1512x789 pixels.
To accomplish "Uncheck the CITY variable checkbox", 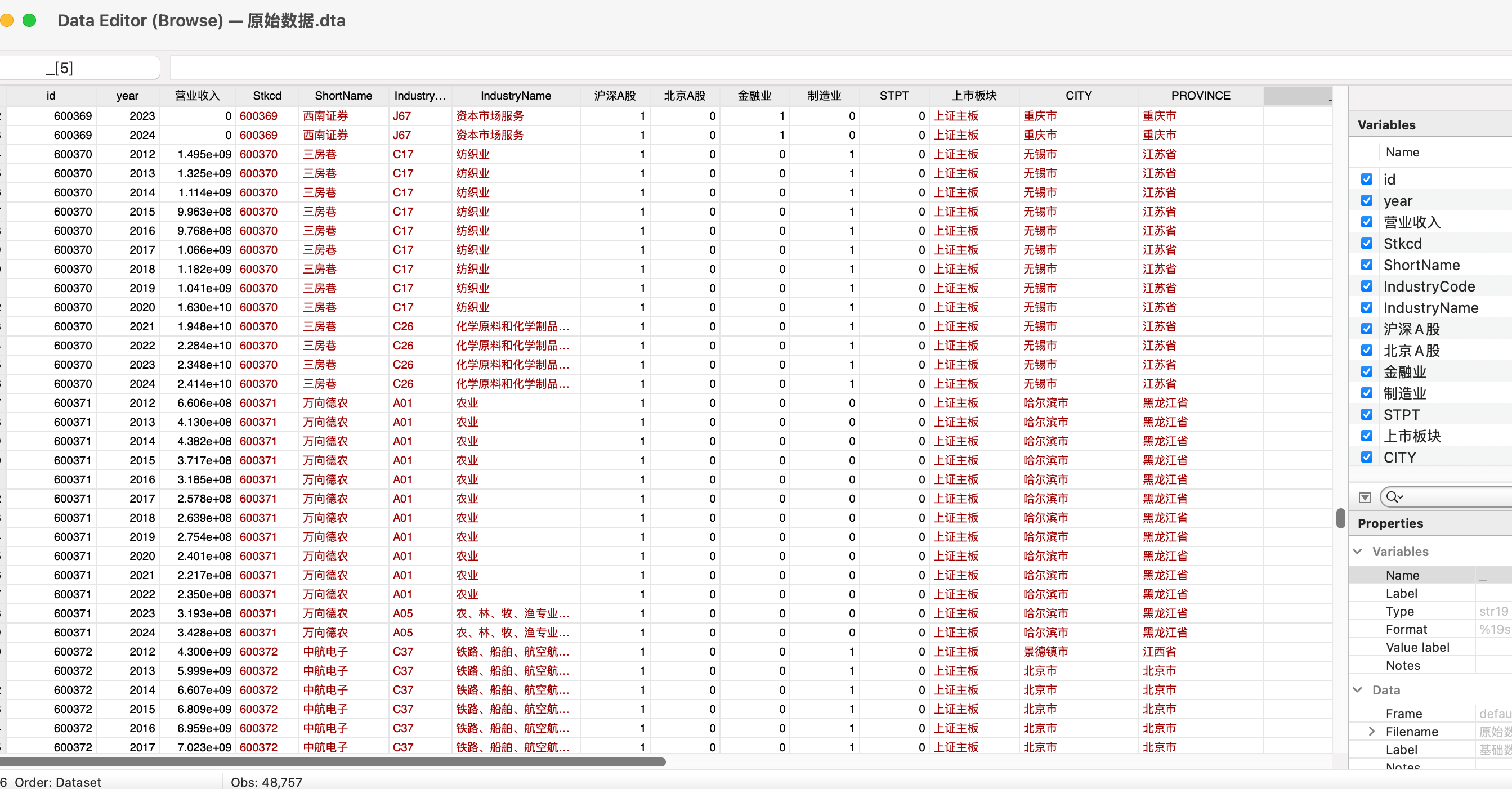I will point(1366,458).
